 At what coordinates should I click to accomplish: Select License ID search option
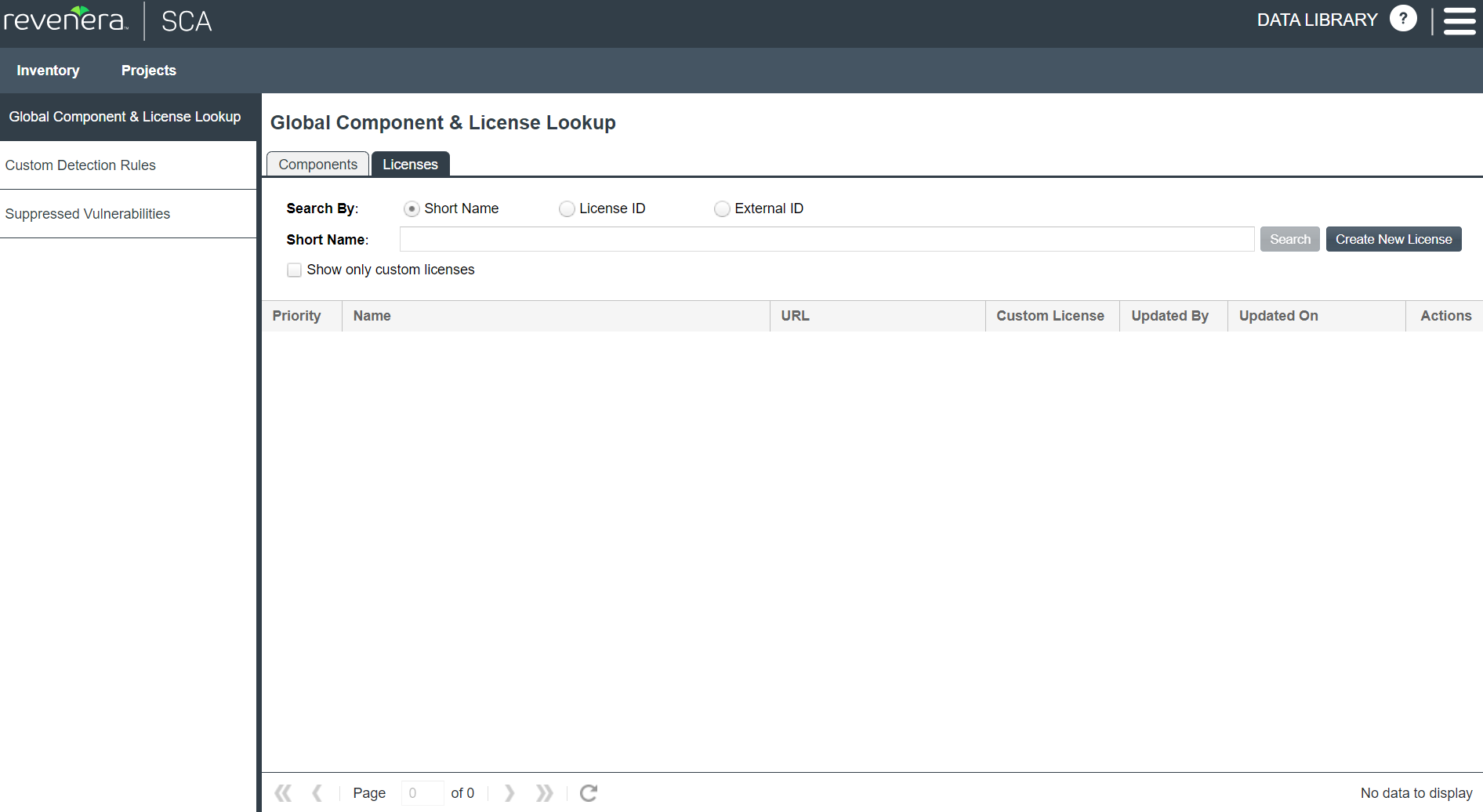click(x=566, y=209)
